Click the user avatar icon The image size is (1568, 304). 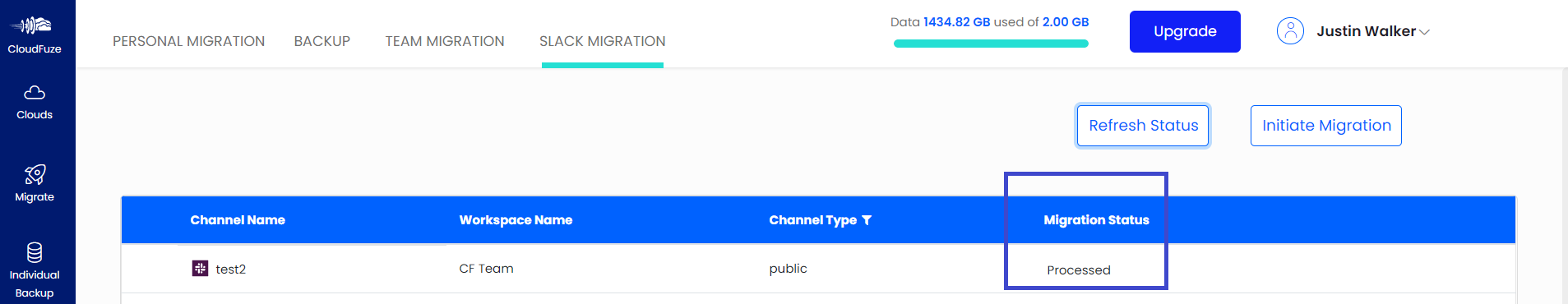(x=1290, y=31)
